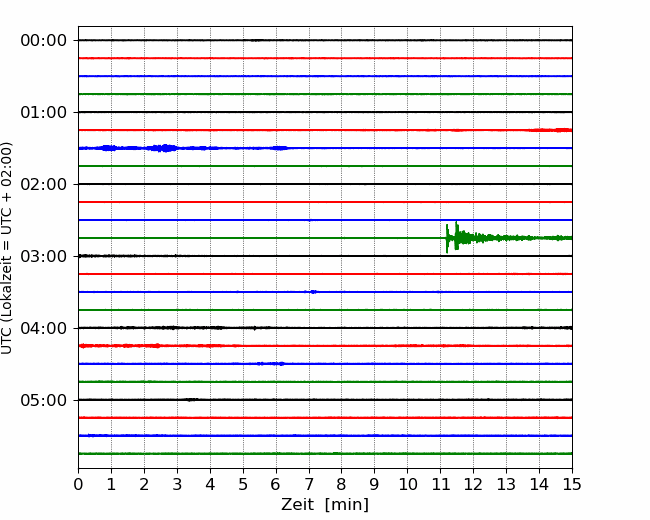Screen dimensions: 650x520
Task: Click the 04:00 hour tick label
Action: click(44, 328)
